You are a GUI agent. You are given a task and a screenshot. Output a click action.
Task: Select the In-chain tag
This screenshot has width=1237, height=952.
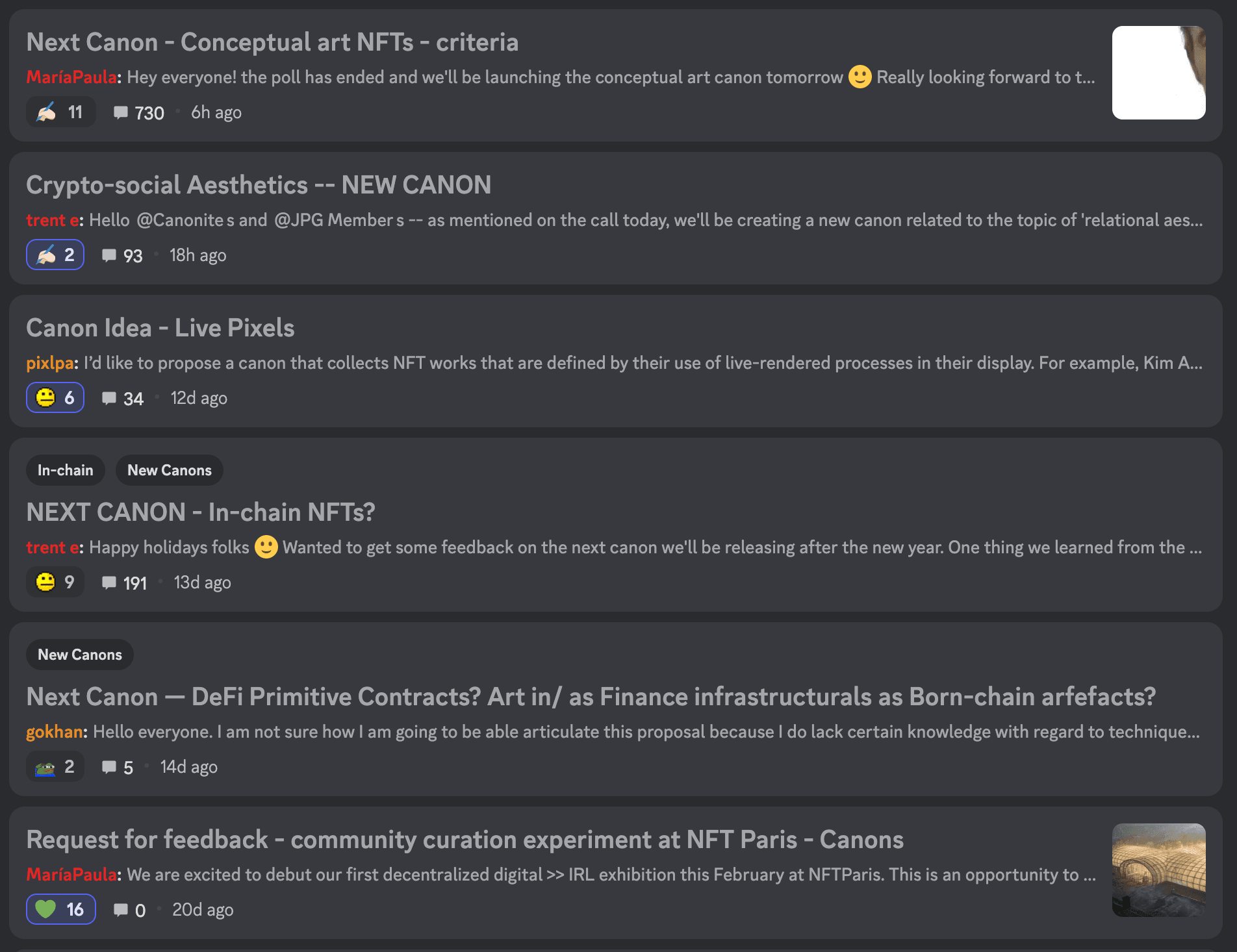66,470
